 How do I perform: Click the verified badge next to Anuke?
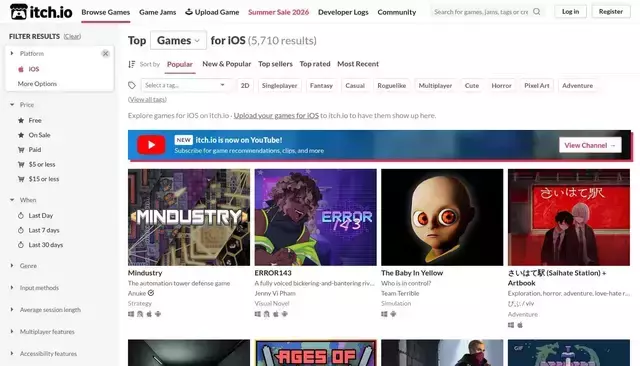151,293
